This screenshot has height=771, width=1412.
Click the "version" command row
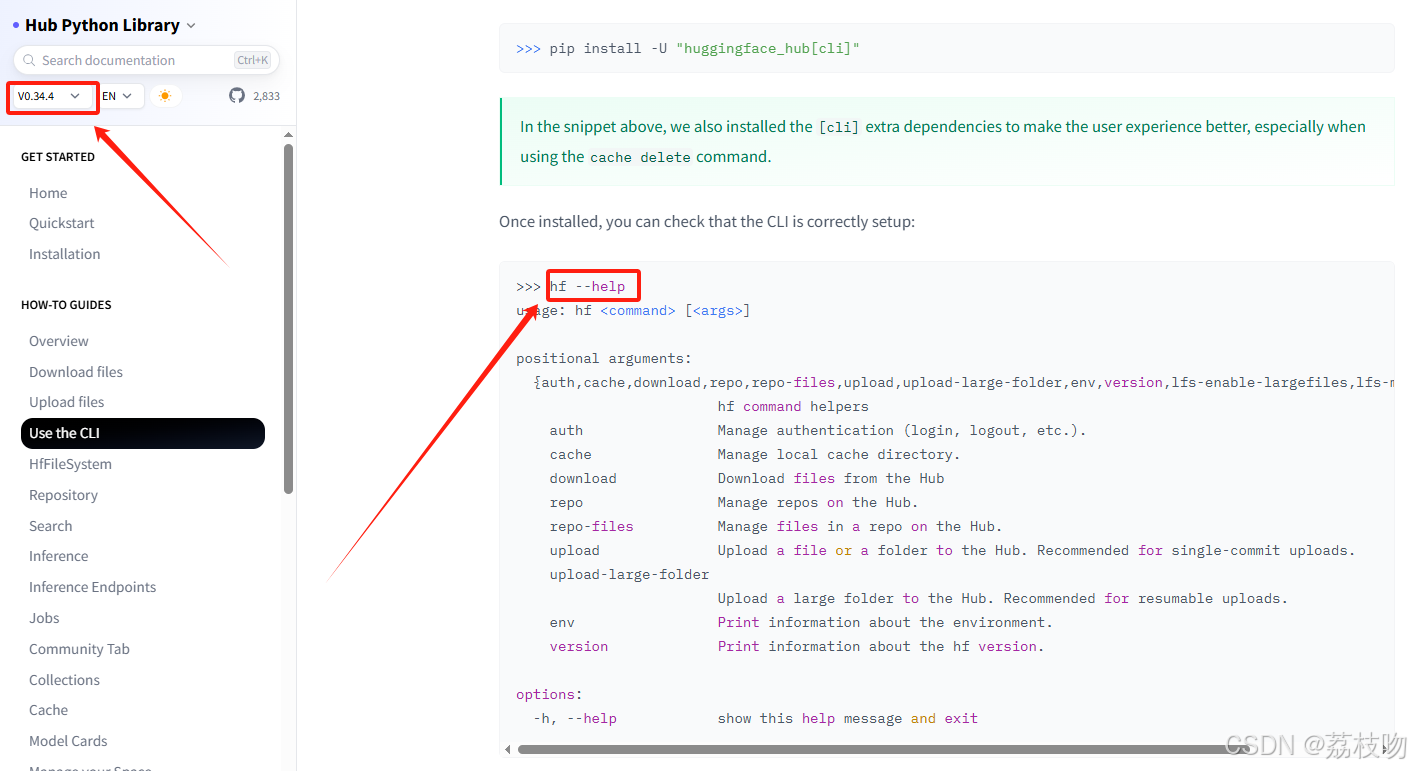click(x=797, y=646)
